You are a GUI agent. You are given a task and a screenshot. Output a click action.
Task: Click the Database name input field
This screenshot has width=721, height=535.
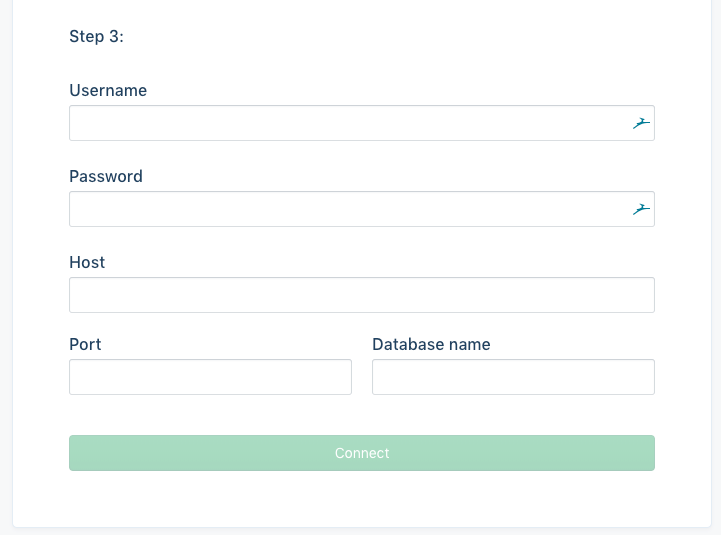pos(513,377)
